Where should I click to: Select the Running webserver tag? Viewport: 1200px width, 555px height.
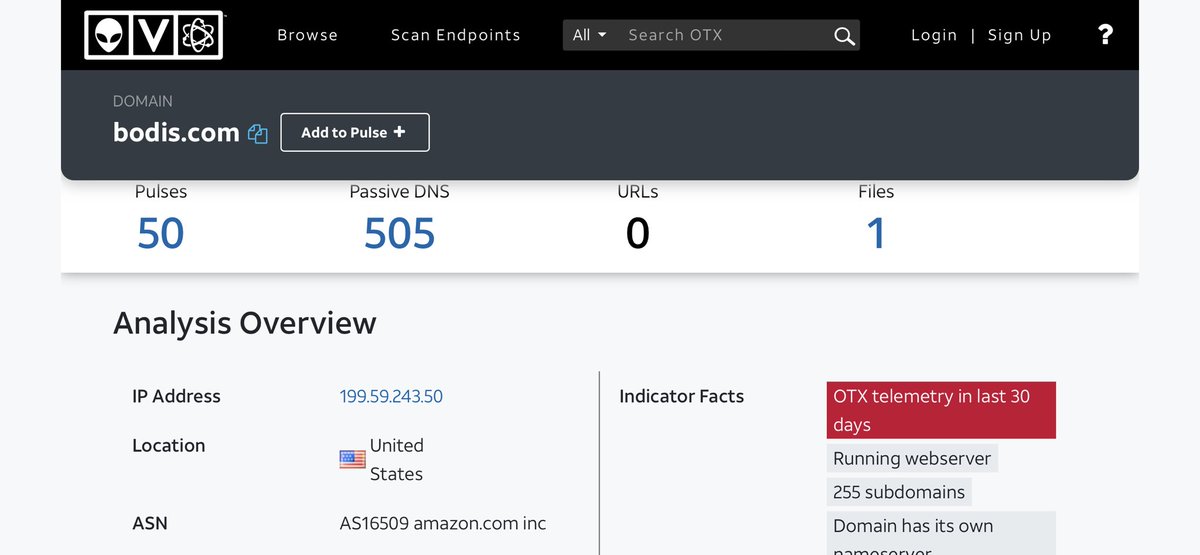tap(912, 459)
